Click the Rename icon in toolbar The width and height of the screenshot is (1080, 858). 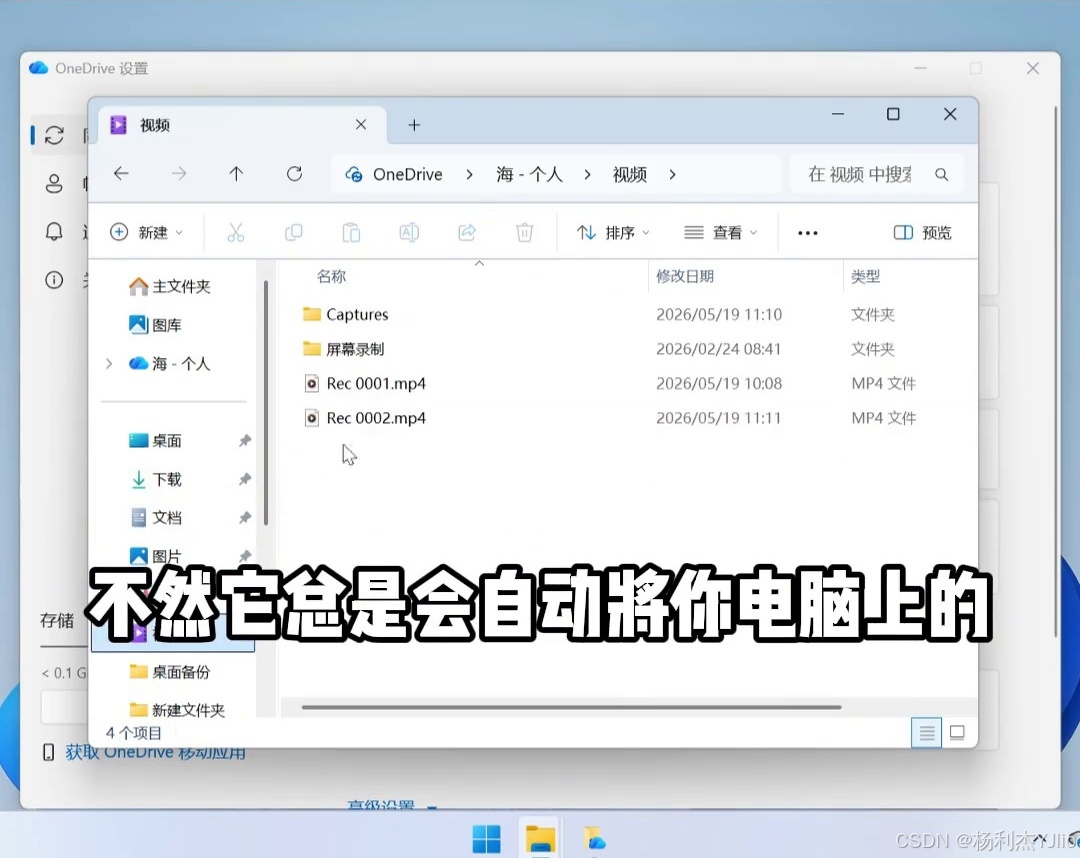click(409, 233)
